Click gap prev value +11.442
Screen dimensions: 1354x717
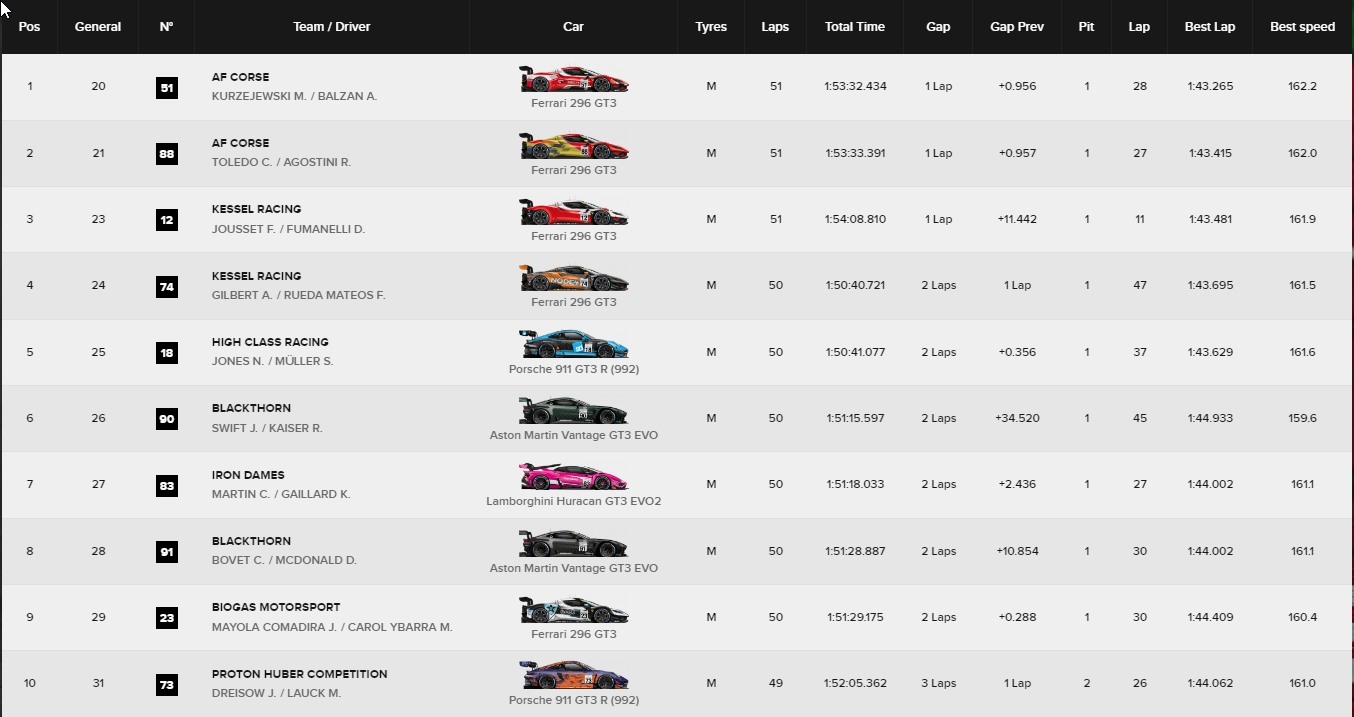click(1017, 219)
